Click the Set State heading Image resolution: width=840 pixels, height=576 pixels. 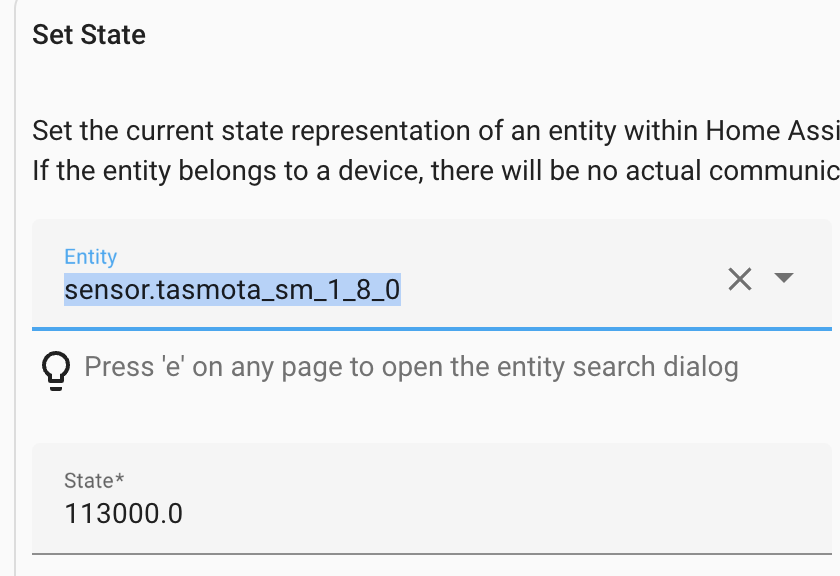coord(89,35)
